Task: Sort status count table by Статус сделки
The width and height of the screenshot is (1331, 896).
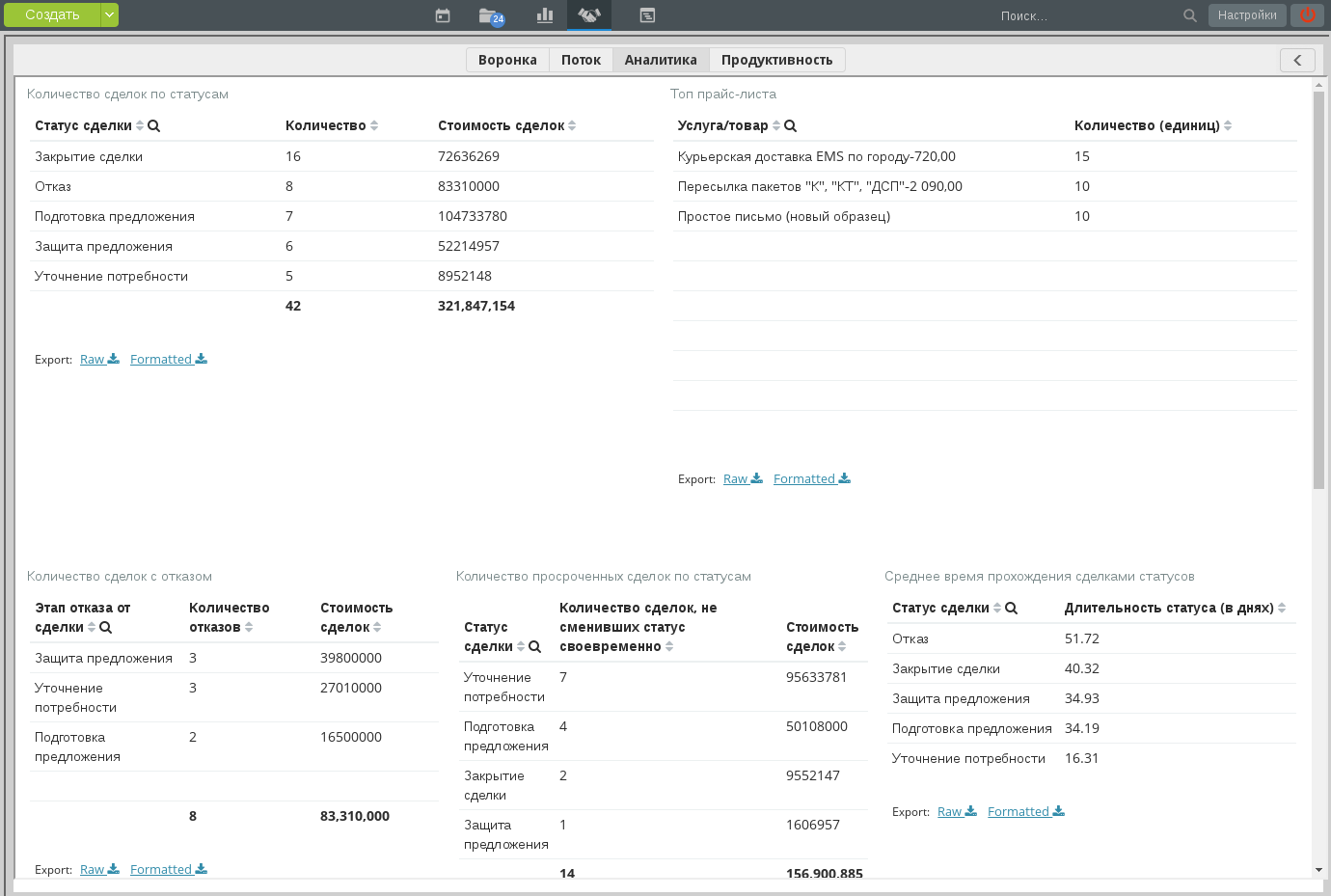Action: point(140,125)
